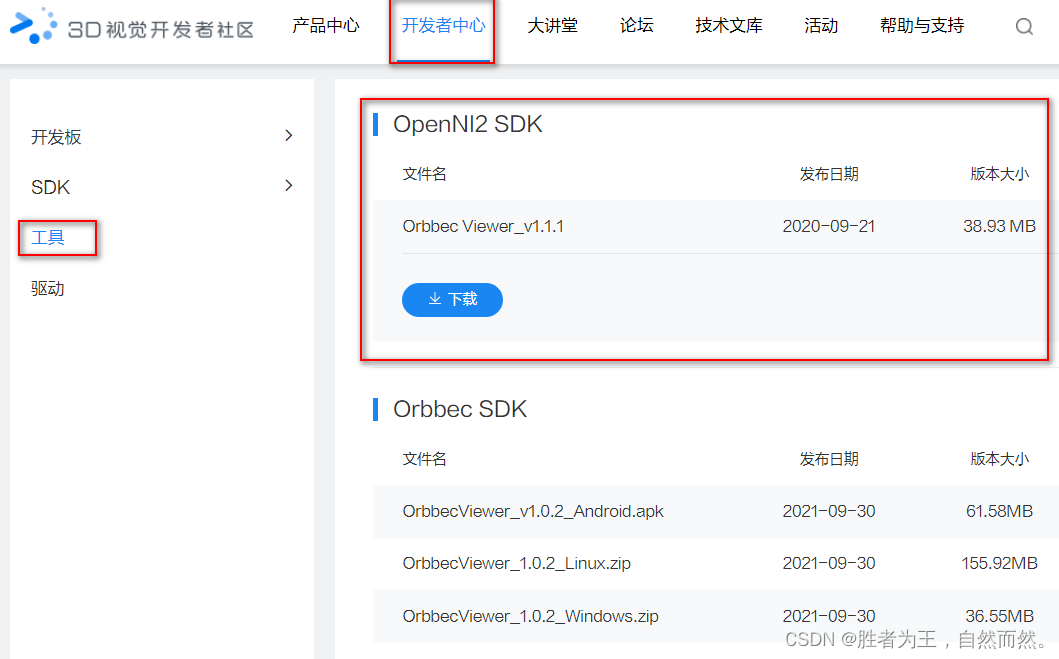Click 文件名 header in OpenNI2 SDK table
1059x659 pixels.
click(424, 174)
